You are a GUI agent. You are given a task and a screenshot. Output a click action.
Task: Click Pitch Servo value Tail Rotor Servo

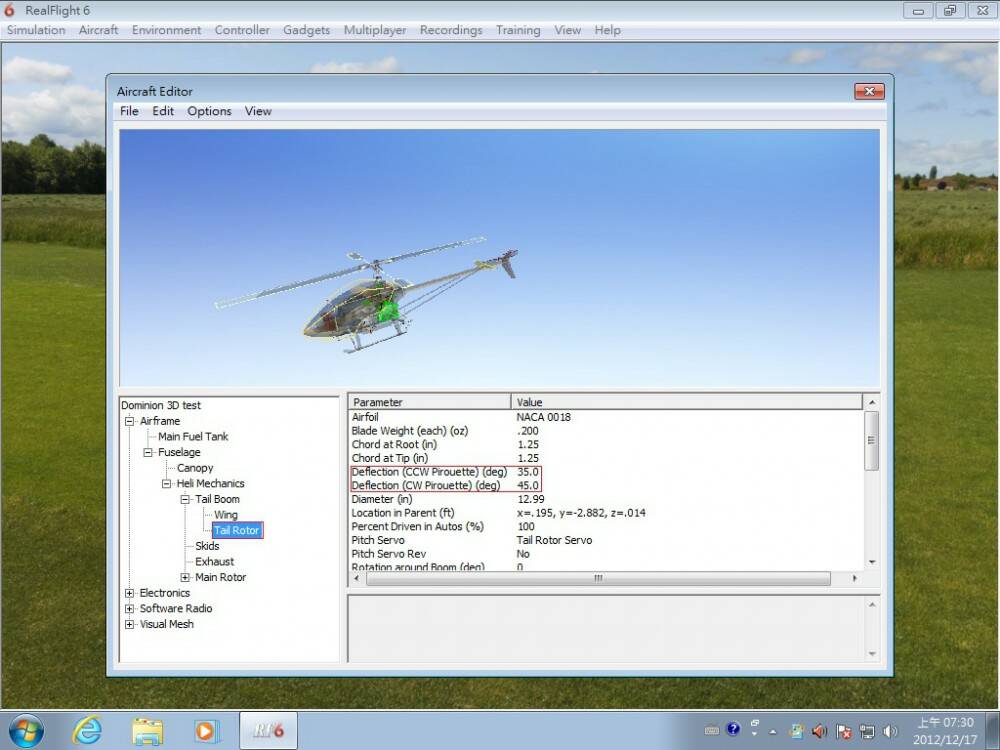click(554, 540)
